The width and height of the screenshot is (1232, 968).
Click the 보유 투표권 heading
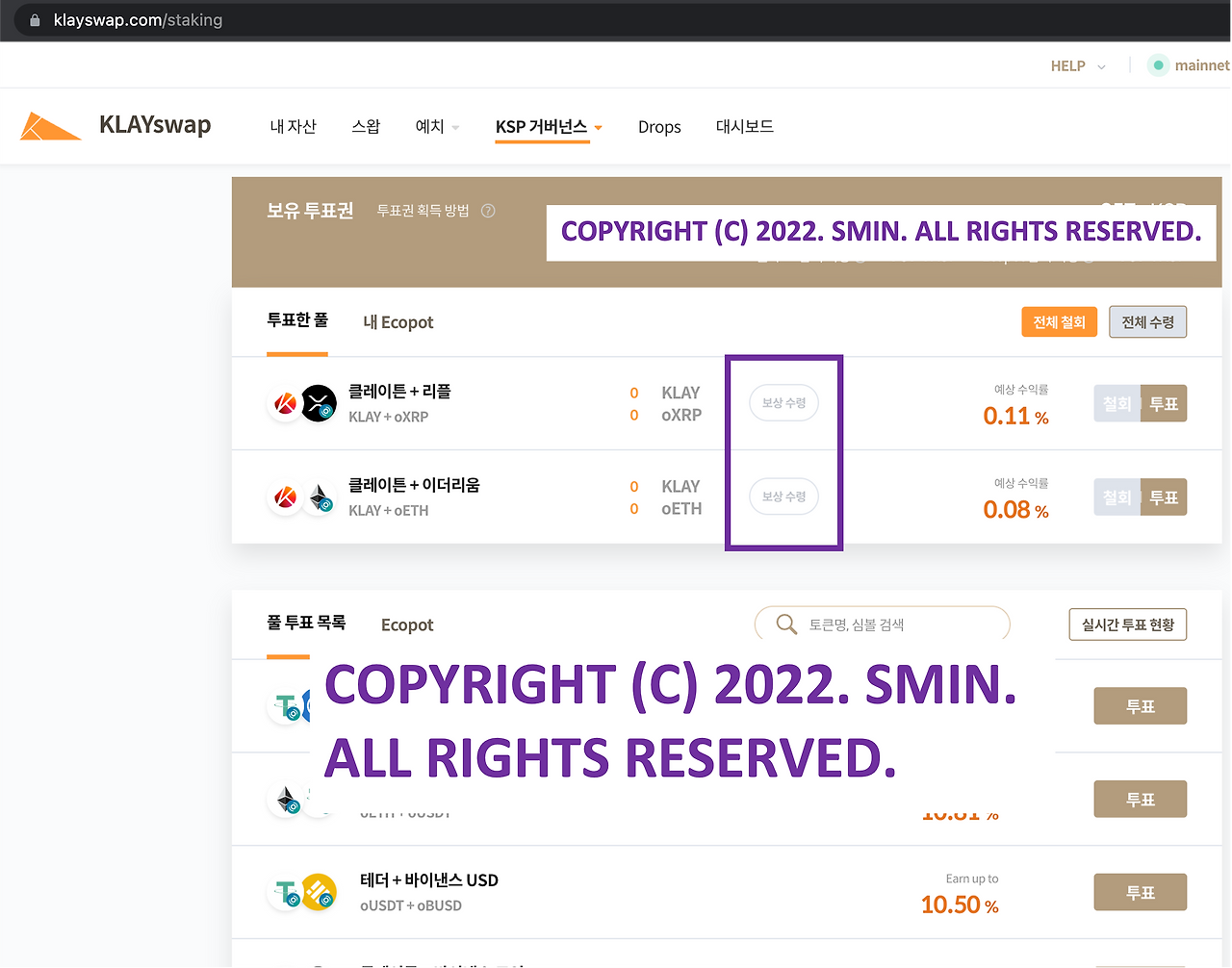coord(310,211)
